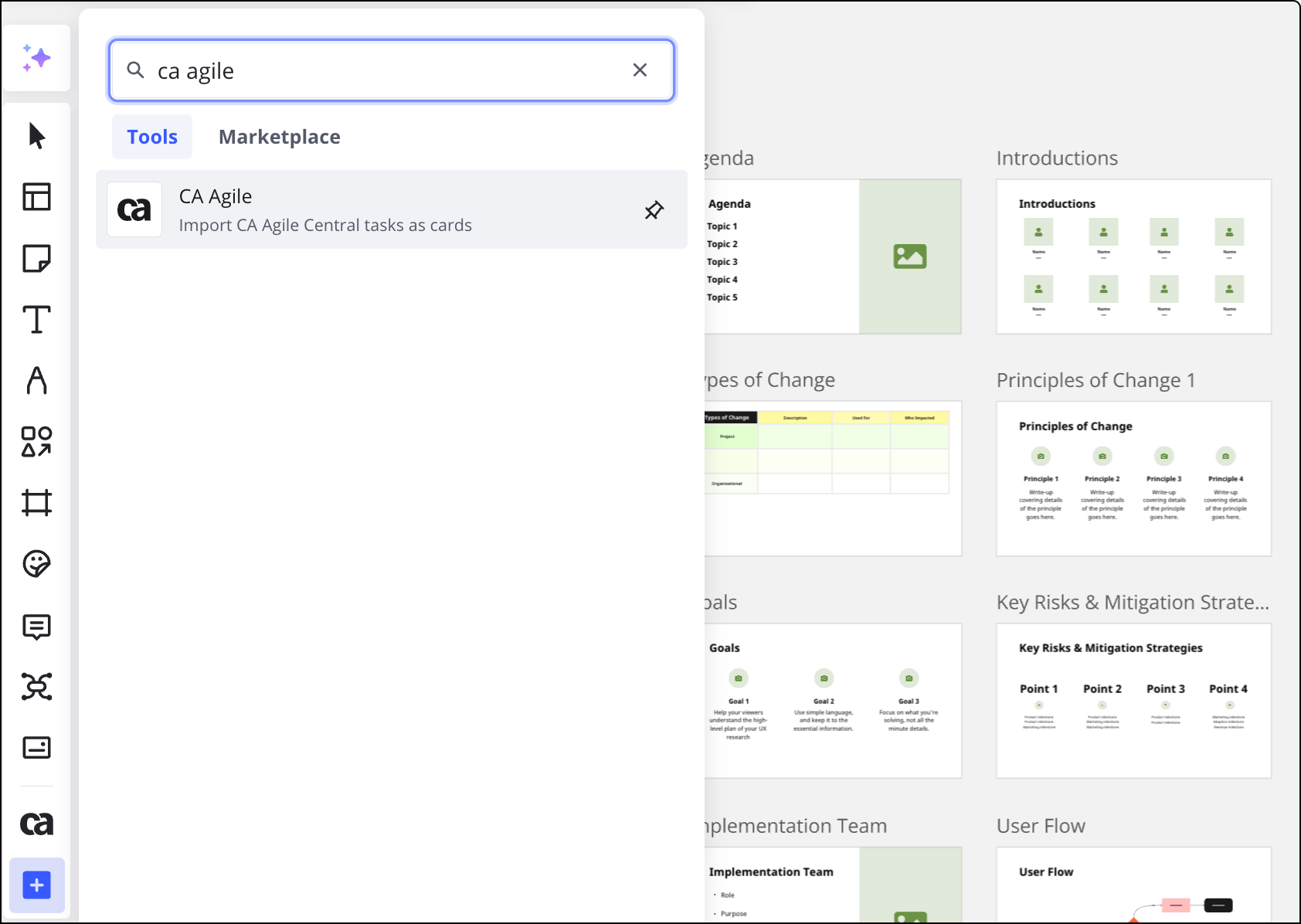
Task: Select the cursor pointer tool
Action: (36, 136)
